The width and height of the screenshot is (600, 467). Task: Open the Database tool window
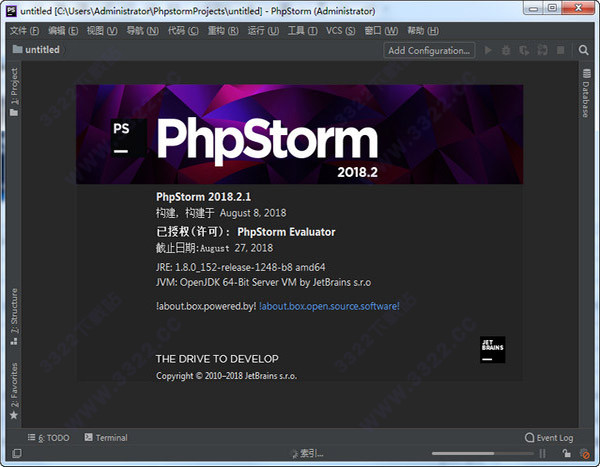(x=586, y=93)
